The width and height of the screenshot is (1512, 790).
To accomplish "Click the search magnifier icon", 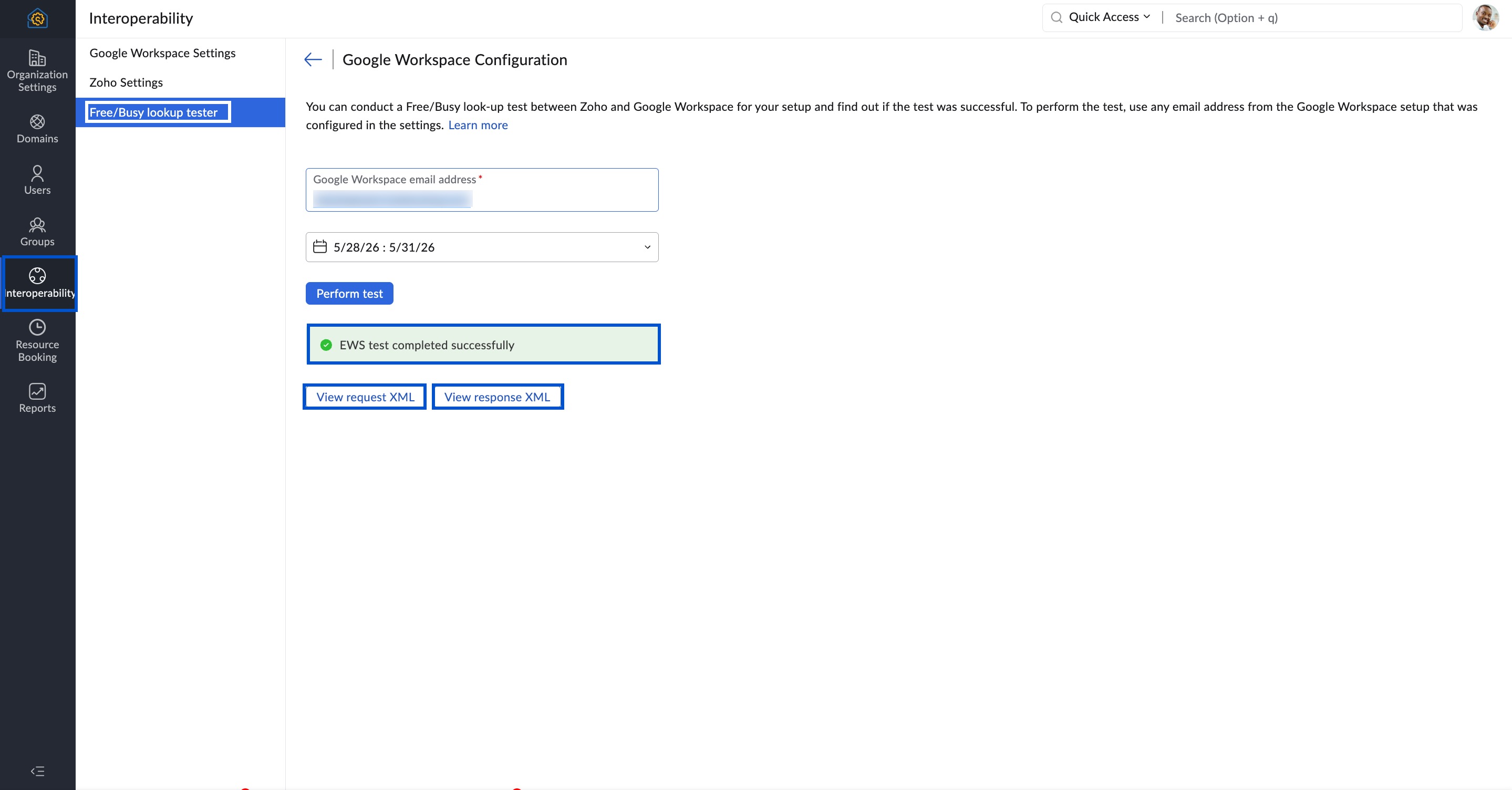I will [x=1057, y=18].
